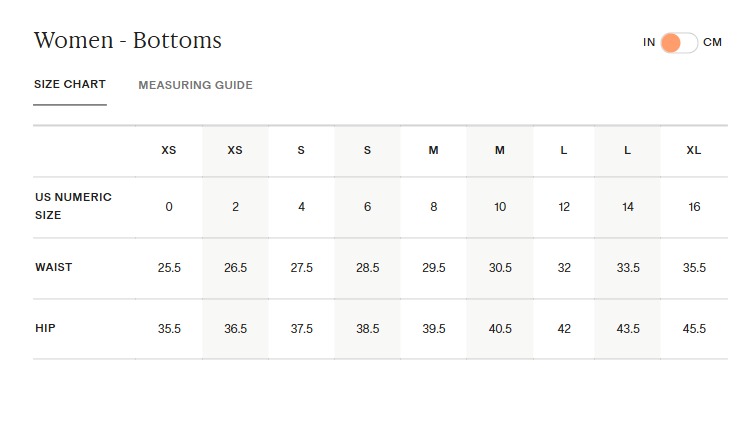Click the IN unit label
Viewport: 750px width, 445px height.
(x=649, y=43)
